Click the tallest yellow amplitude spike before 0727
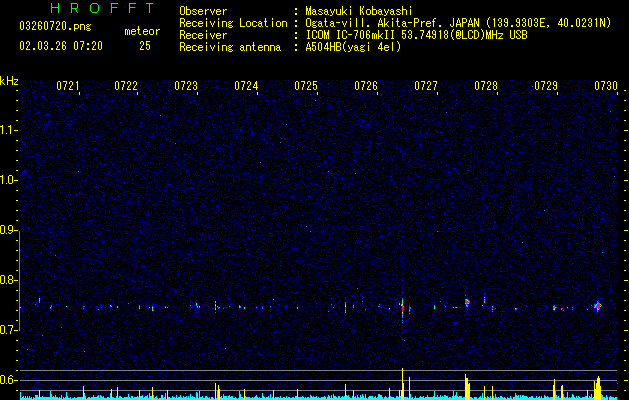 click(402, 383)
